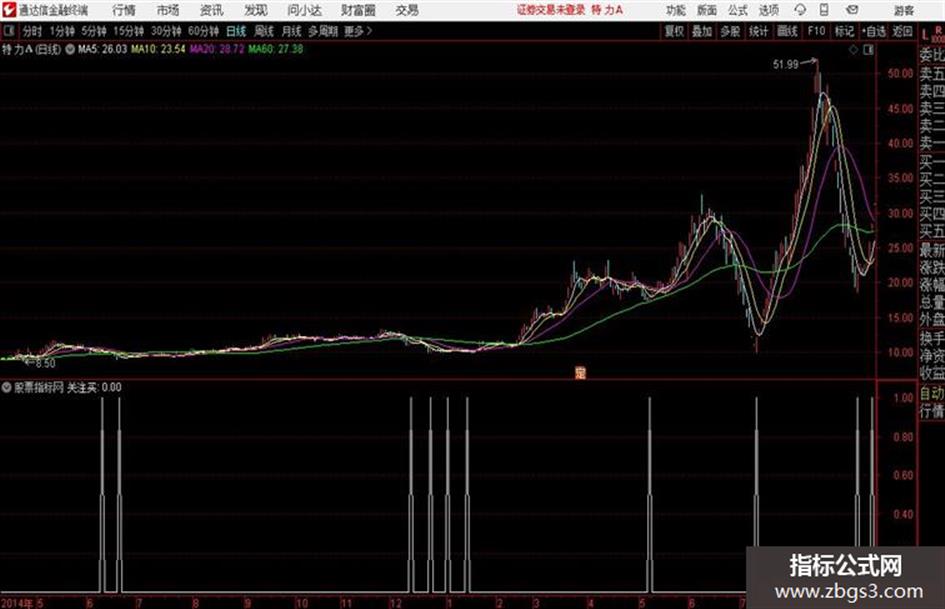Select the 周线 weekly period
The image size is (945, 609).
263,31
